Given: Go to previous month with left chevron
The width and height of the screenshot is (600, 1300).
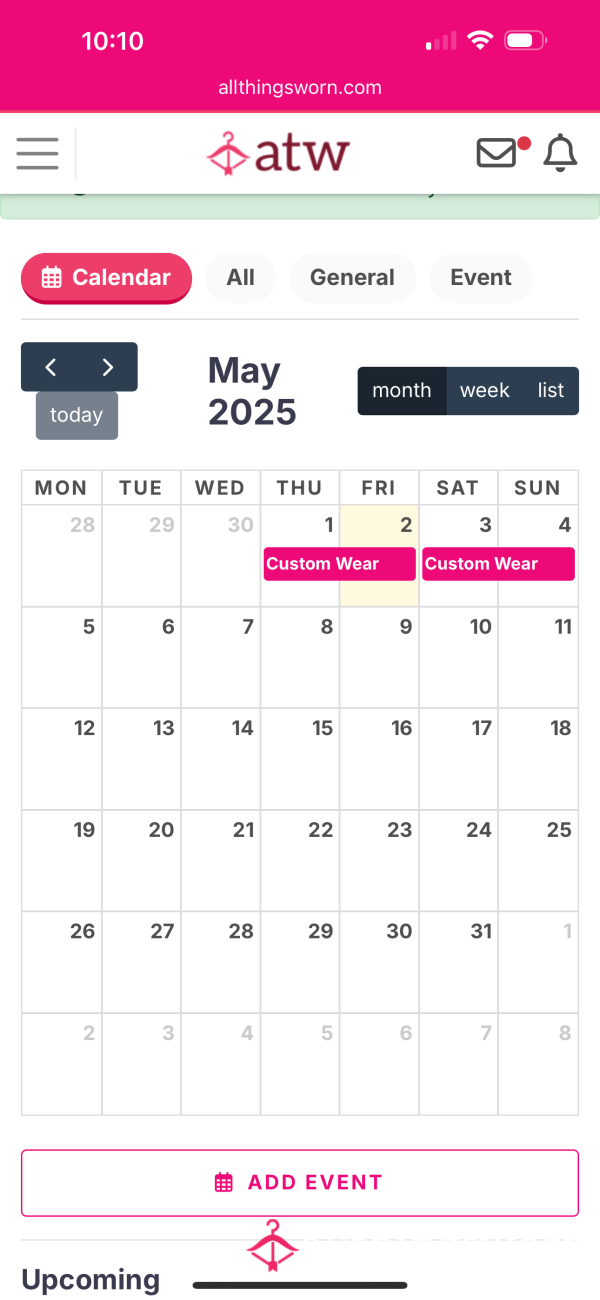Looking at the screenshot, I should tap(50, 367).
